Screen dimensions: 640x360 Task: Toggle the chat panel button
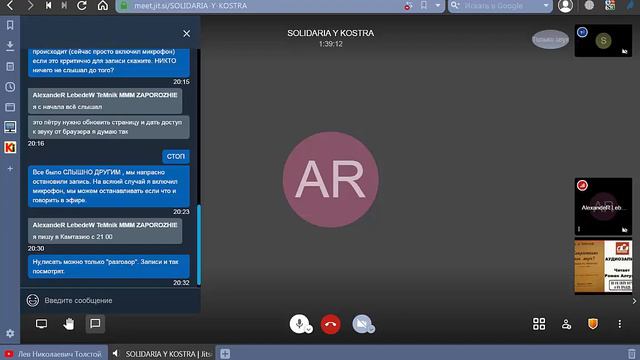coord(95,324)
